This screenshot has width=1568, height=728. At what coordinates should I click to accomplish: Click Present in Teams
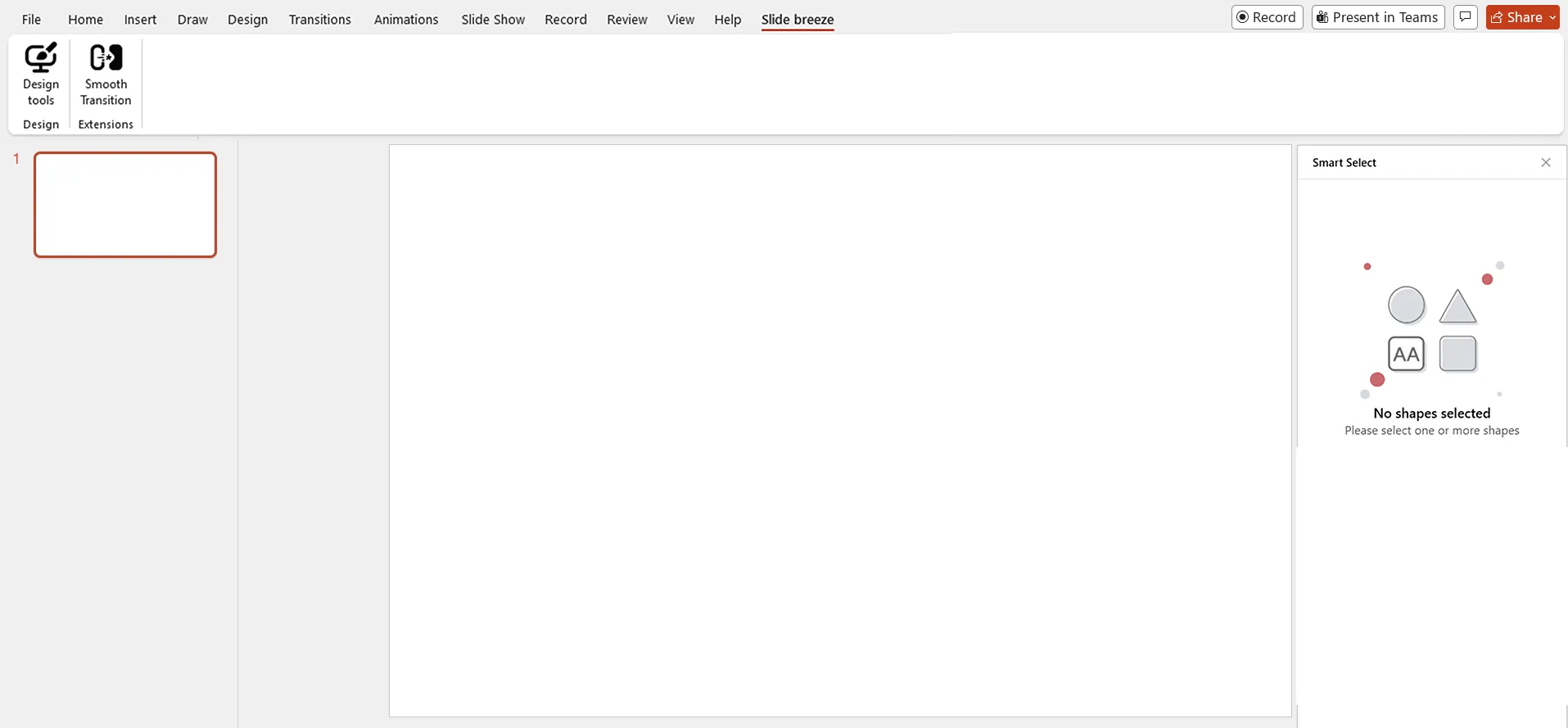tap(1378, 17)
